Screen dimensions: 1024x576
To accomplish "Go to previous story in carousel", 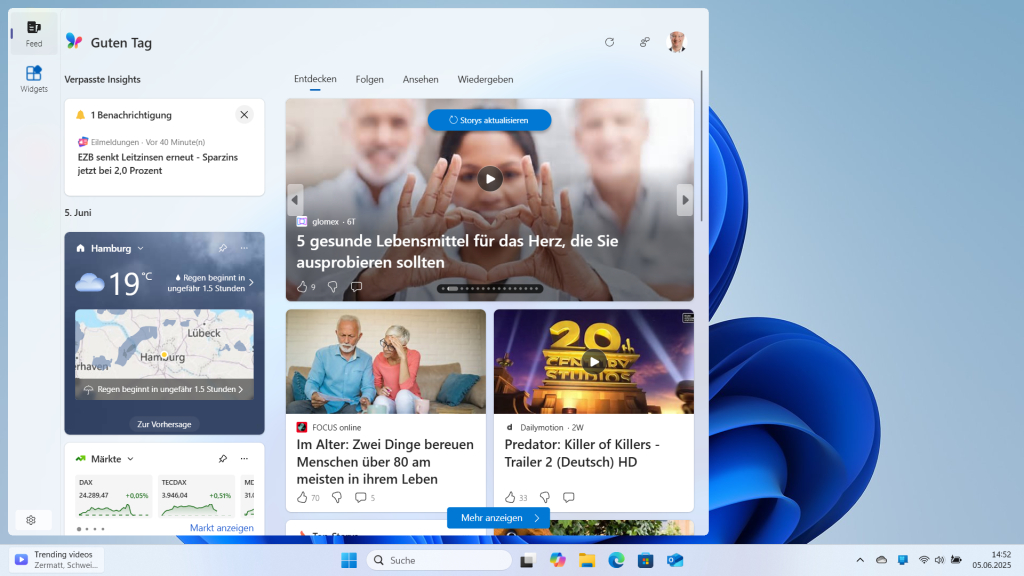I will (x=295, y=200).
